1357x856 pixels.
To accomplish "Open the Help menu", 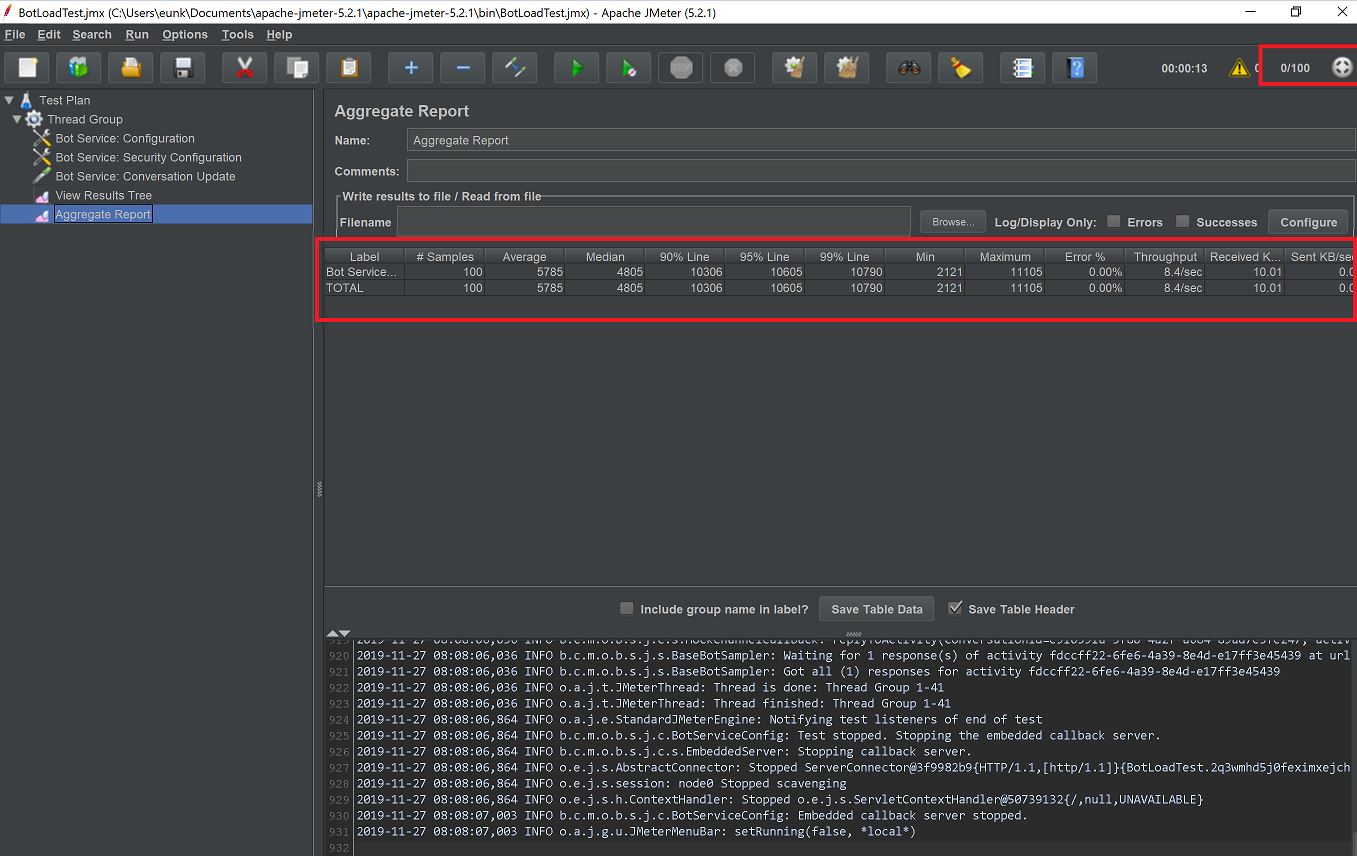I will [280, 34].
